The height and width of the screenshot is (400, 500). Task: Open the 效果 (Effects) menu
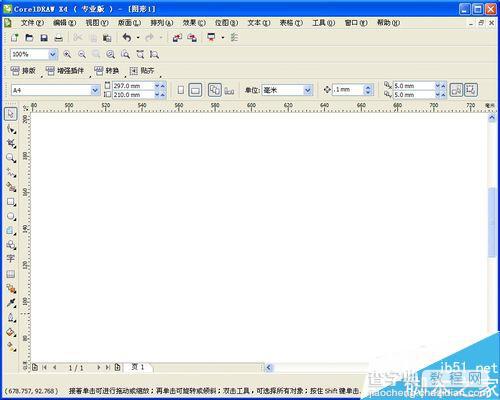[x=194, y=23]
